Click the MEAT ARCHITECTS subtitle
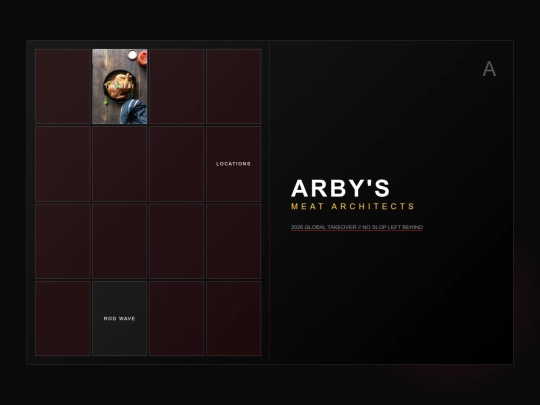 [x=353, y=206]
